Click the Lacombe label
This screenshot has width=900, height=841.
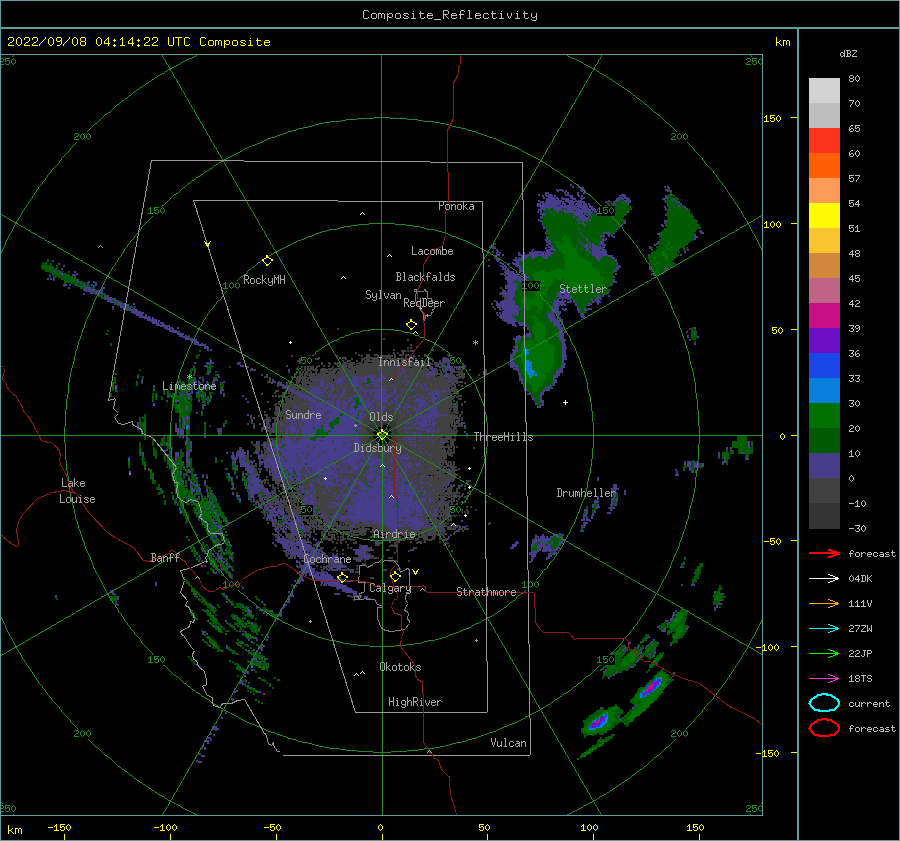[432, 251]
